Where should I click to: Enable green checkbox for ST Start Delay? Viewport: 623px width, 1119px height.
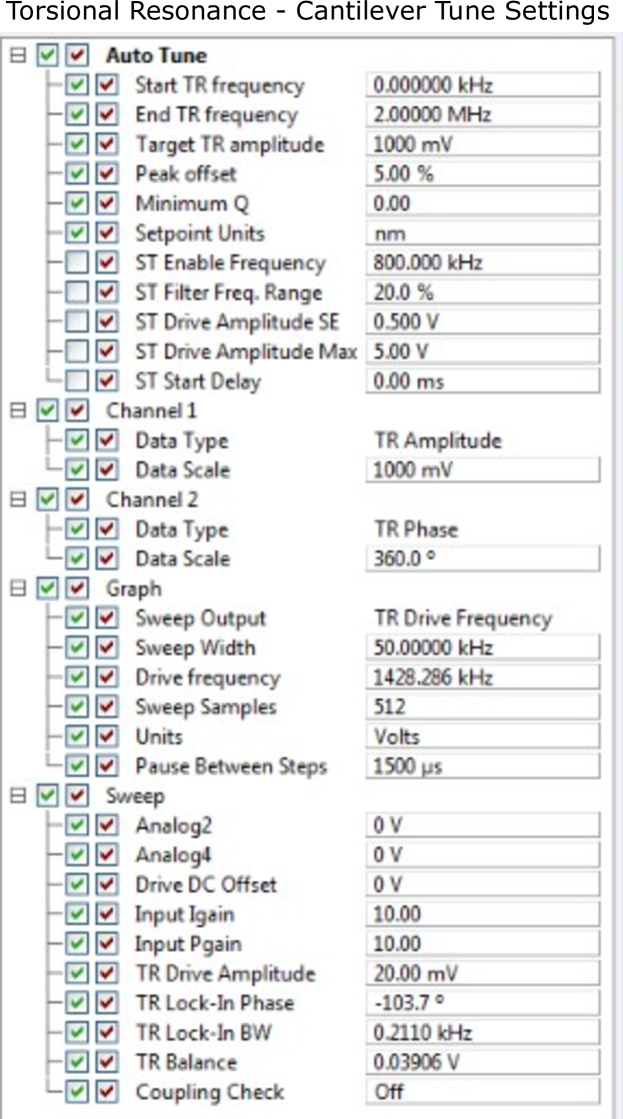click(76, 382)
